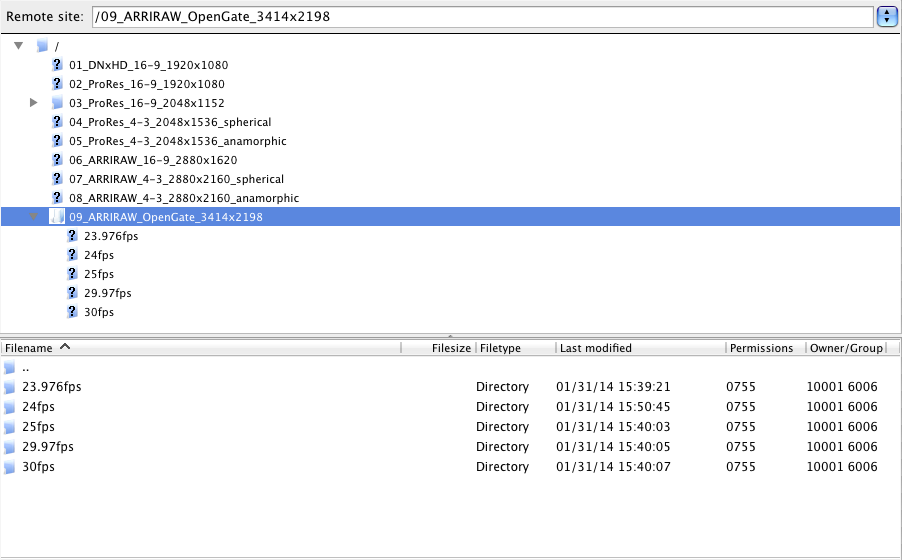The width and height of the screenshot is (902, 560).
Task: Select tree subfolder 23.976fps
Action: (x=111, y=236)
